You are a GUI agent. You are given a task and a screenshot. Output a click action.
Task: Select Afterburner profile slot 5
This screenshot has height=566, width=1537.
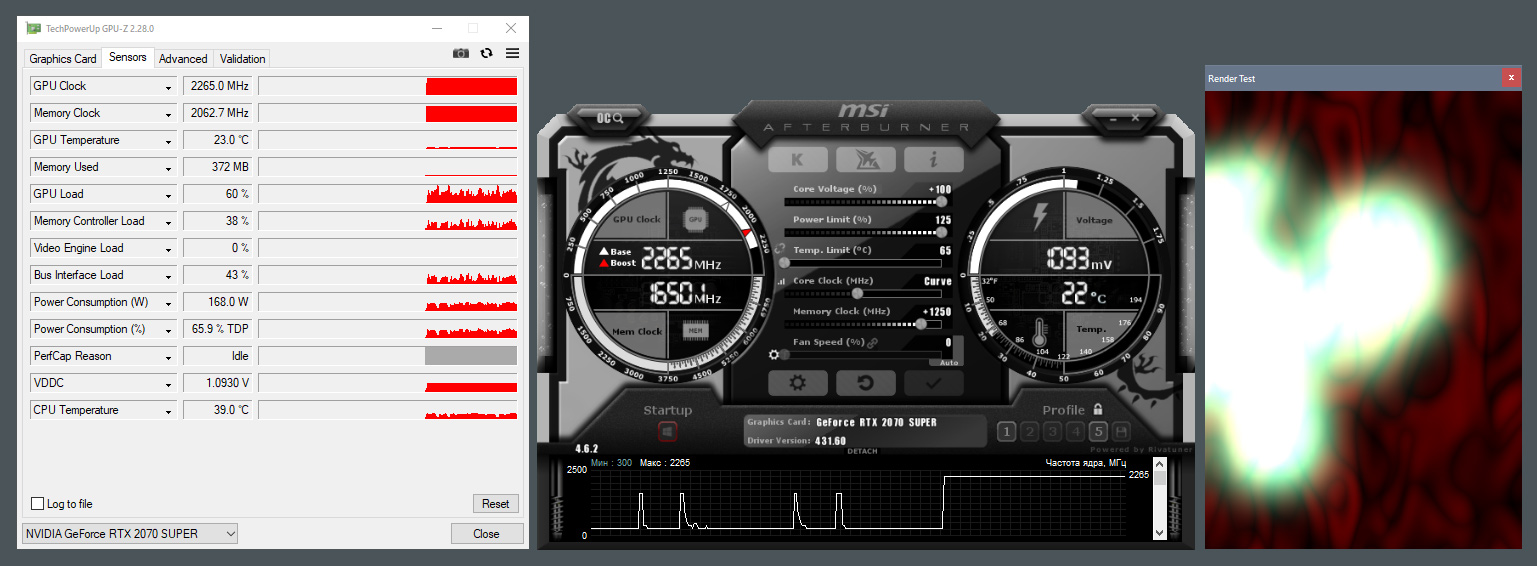pyautogui.click(x=1098, y=432)
